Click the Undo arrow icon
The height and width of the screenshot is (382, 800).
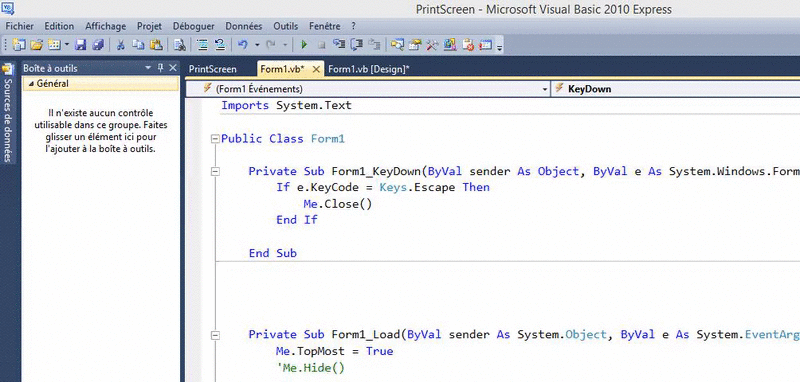point(243,45)
